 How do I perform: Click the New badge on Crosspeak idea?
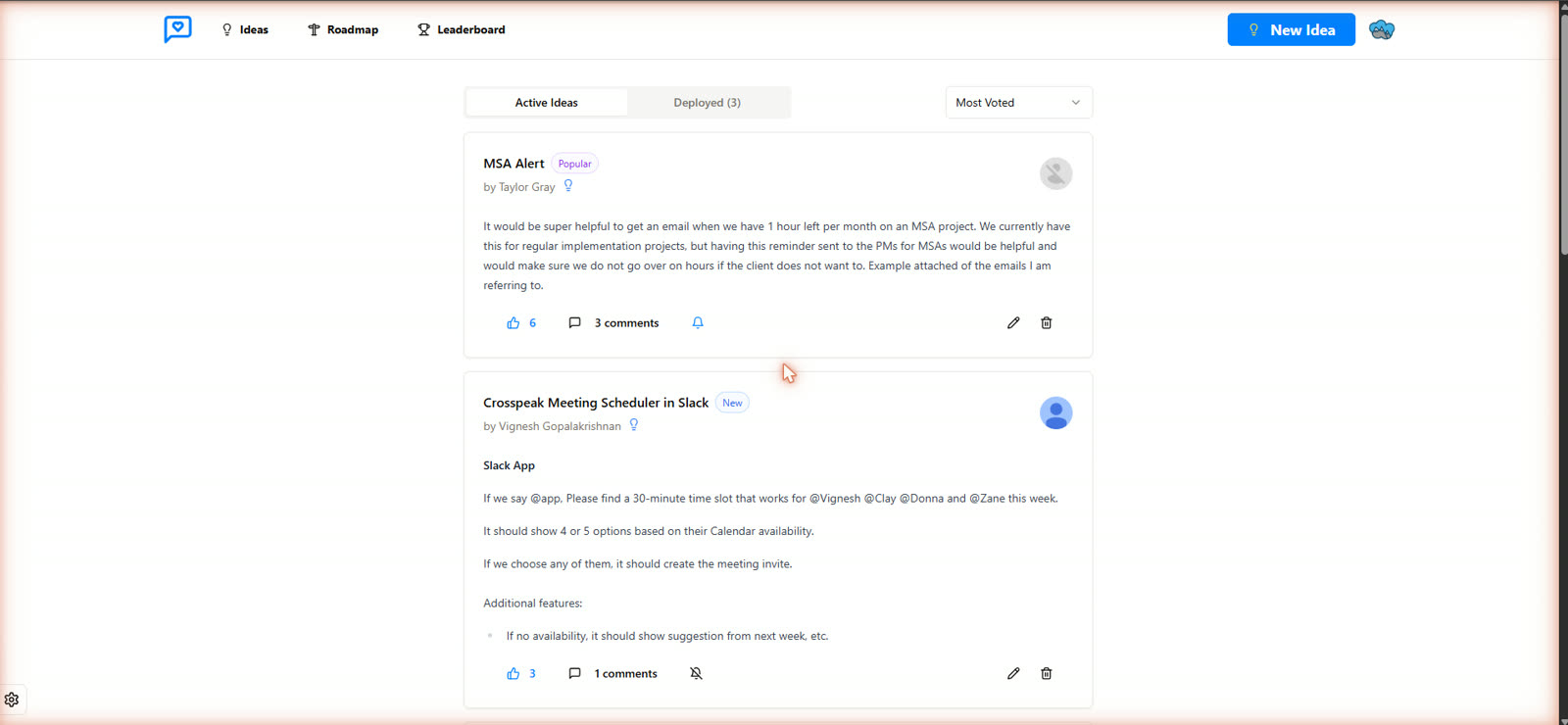732,403
